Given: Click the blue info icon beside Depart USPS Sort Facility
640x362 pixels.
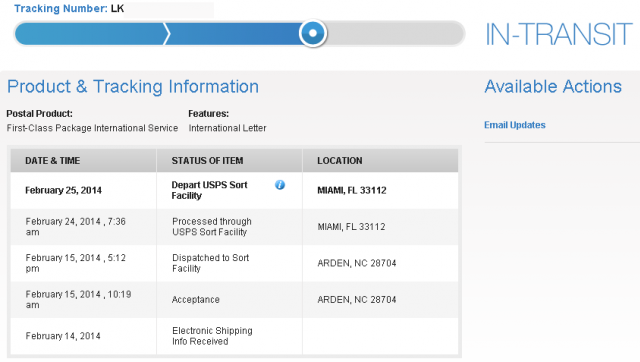Looking at the screenshot, I should pos(280,185).
